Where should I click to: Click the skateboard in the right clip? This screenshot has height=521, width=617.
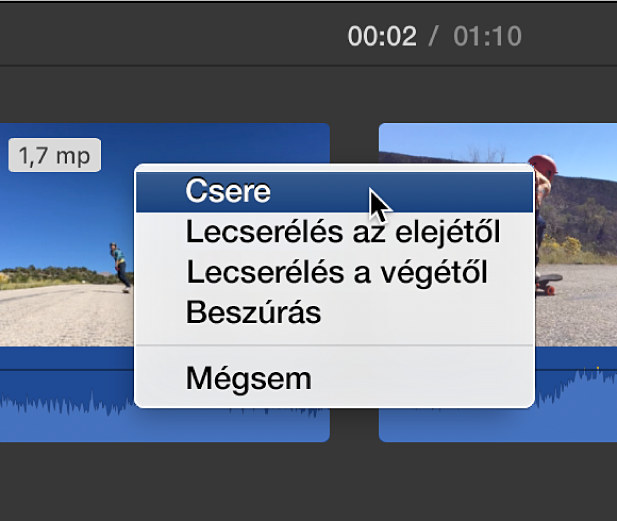click(x=551, y=283)
